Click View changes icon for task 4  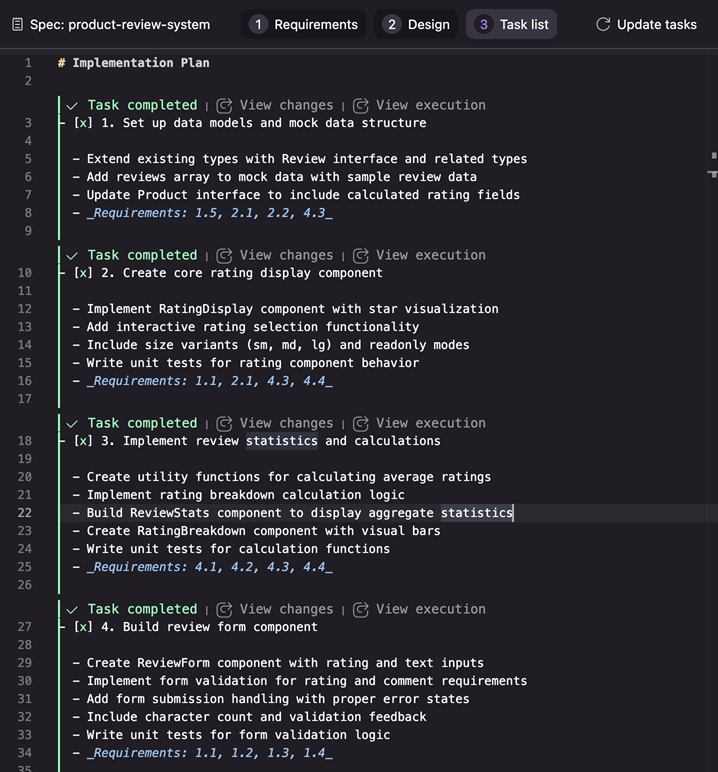tap(225, 609)
